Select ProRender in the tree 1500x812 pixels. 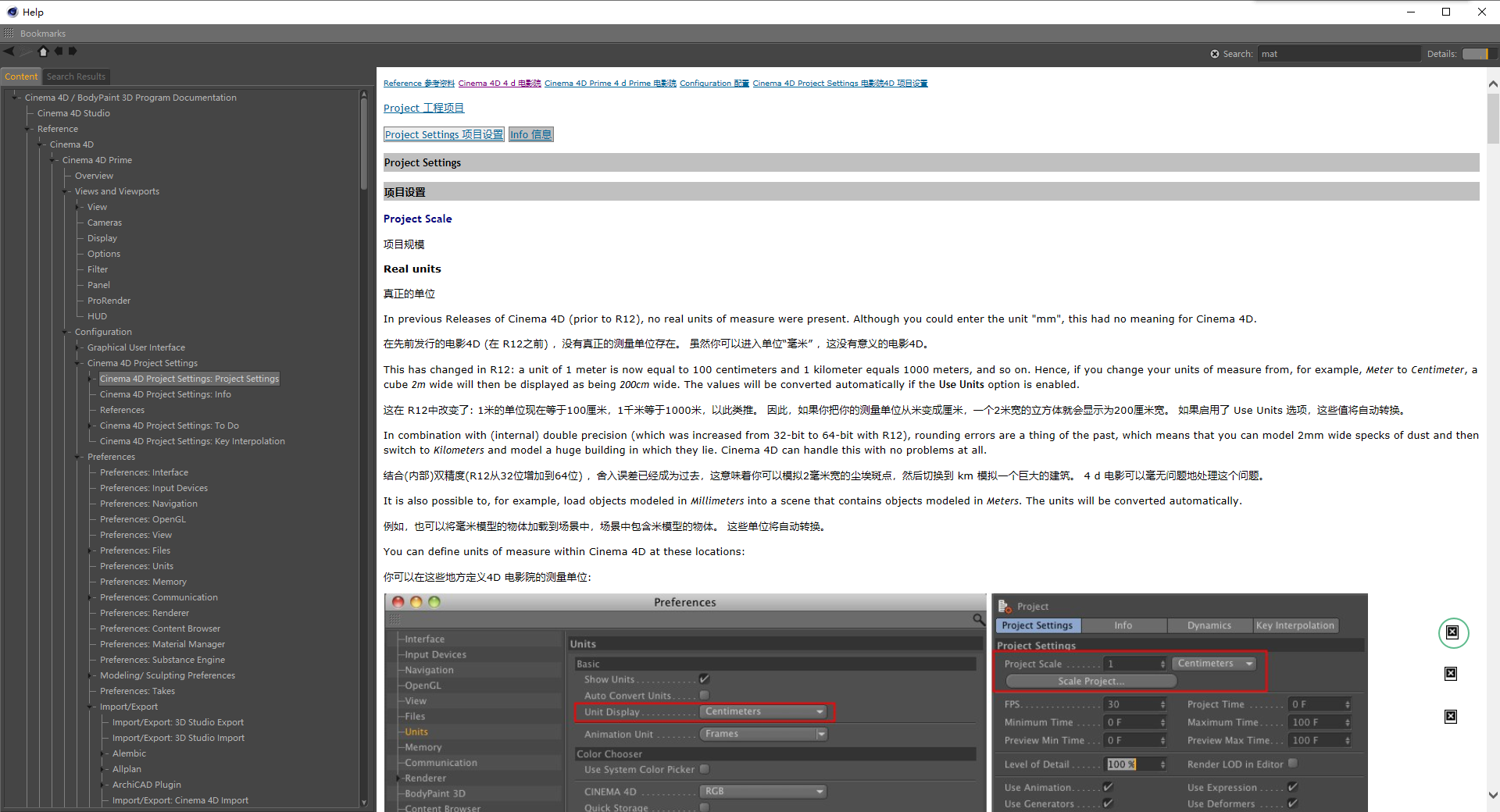(x=109, y=301)
